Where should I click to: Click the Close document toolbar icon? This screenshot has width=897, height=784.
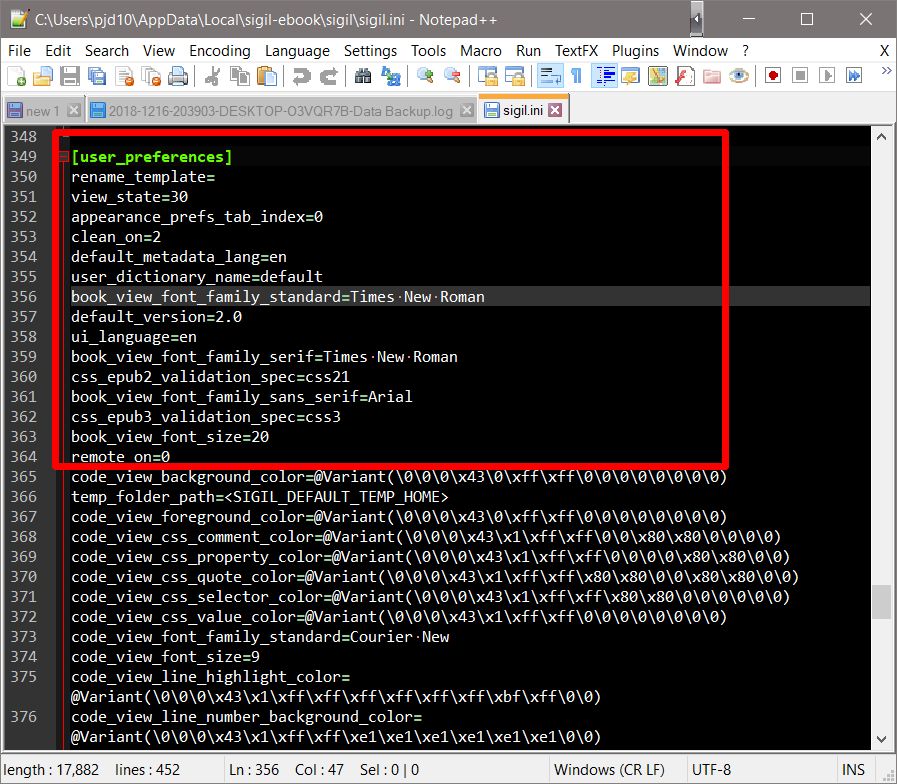(124, 76)
